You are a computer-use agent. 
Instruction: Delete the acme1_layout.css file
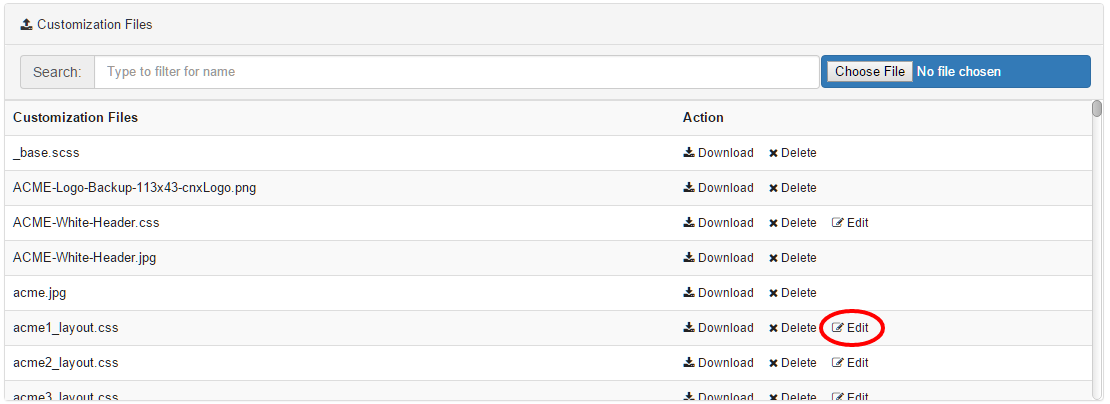792,328
